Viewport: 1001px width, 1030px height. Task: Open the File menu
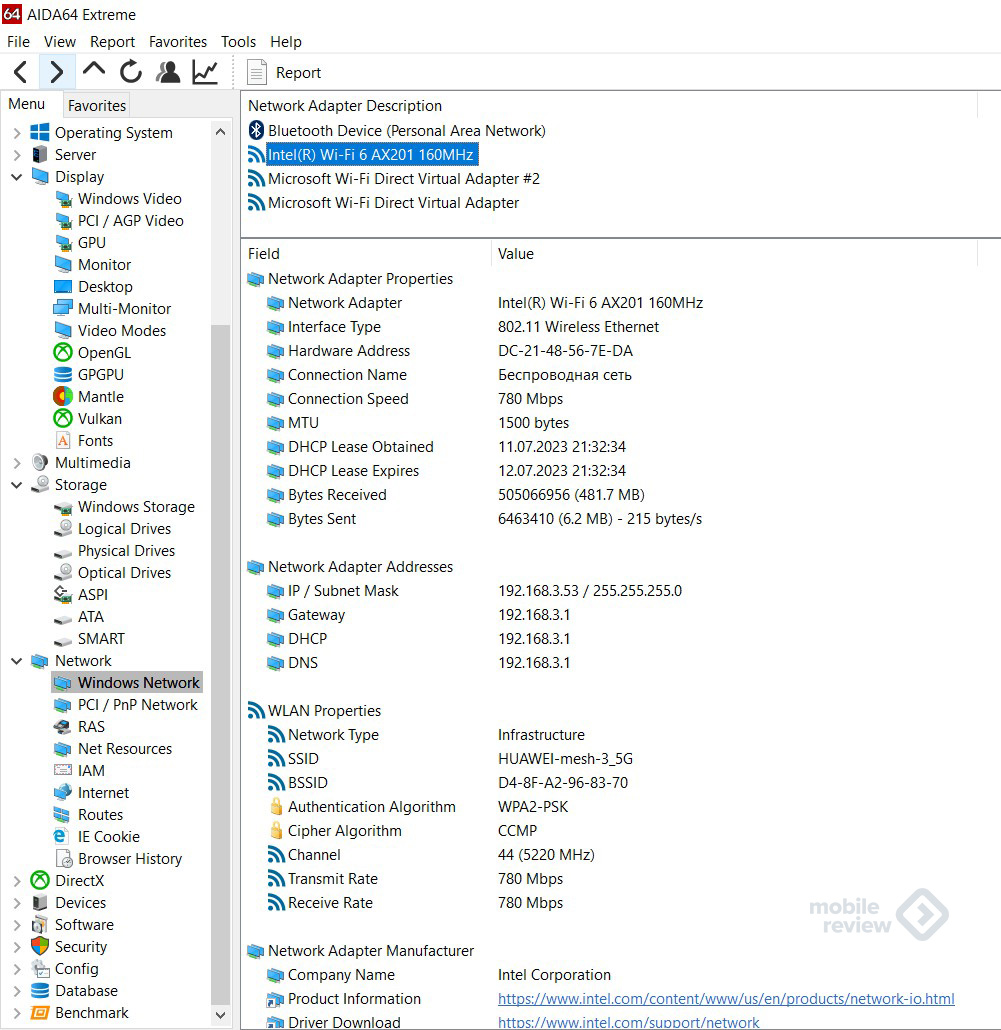pyautogui.click(x=18, y=41)
